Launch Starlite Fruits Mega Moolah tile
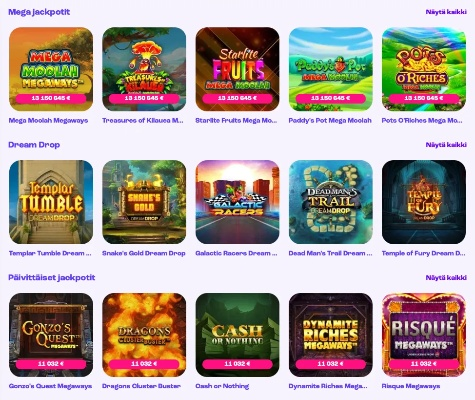475x400 pixels. pos(237,69)
